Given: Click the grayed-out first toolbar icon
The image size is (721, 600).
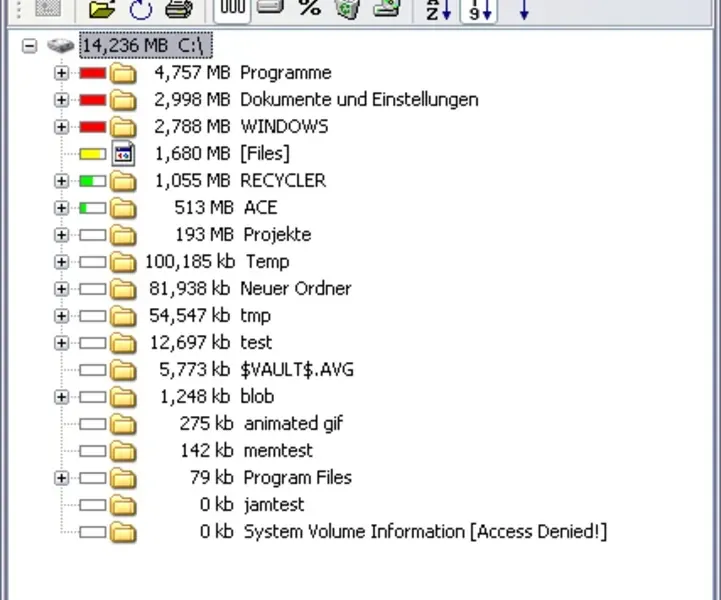Looking at the screenshot, I should click(48, 7).
